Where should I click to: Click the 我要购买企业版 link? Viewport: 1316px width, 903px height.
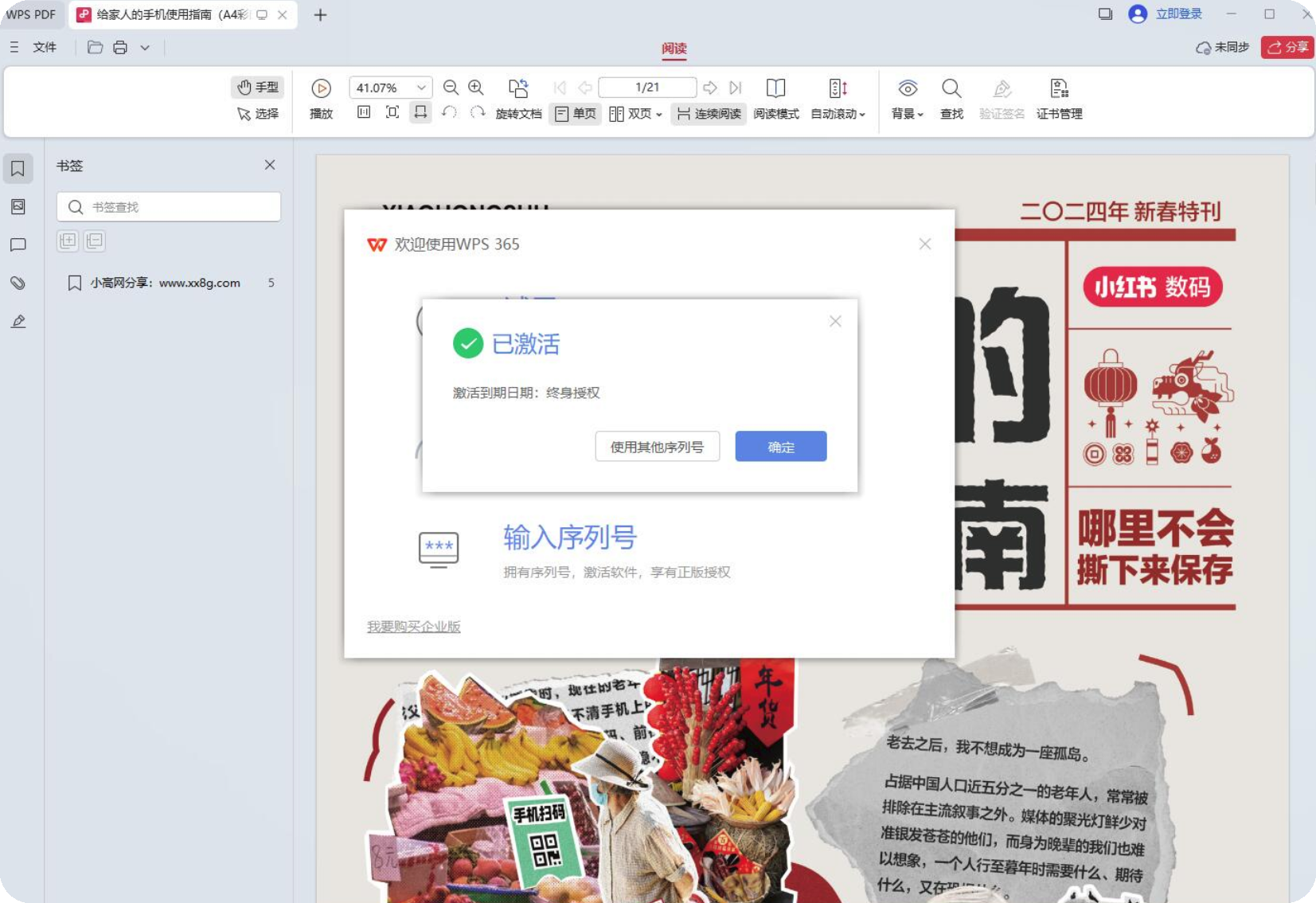(413, 627)
